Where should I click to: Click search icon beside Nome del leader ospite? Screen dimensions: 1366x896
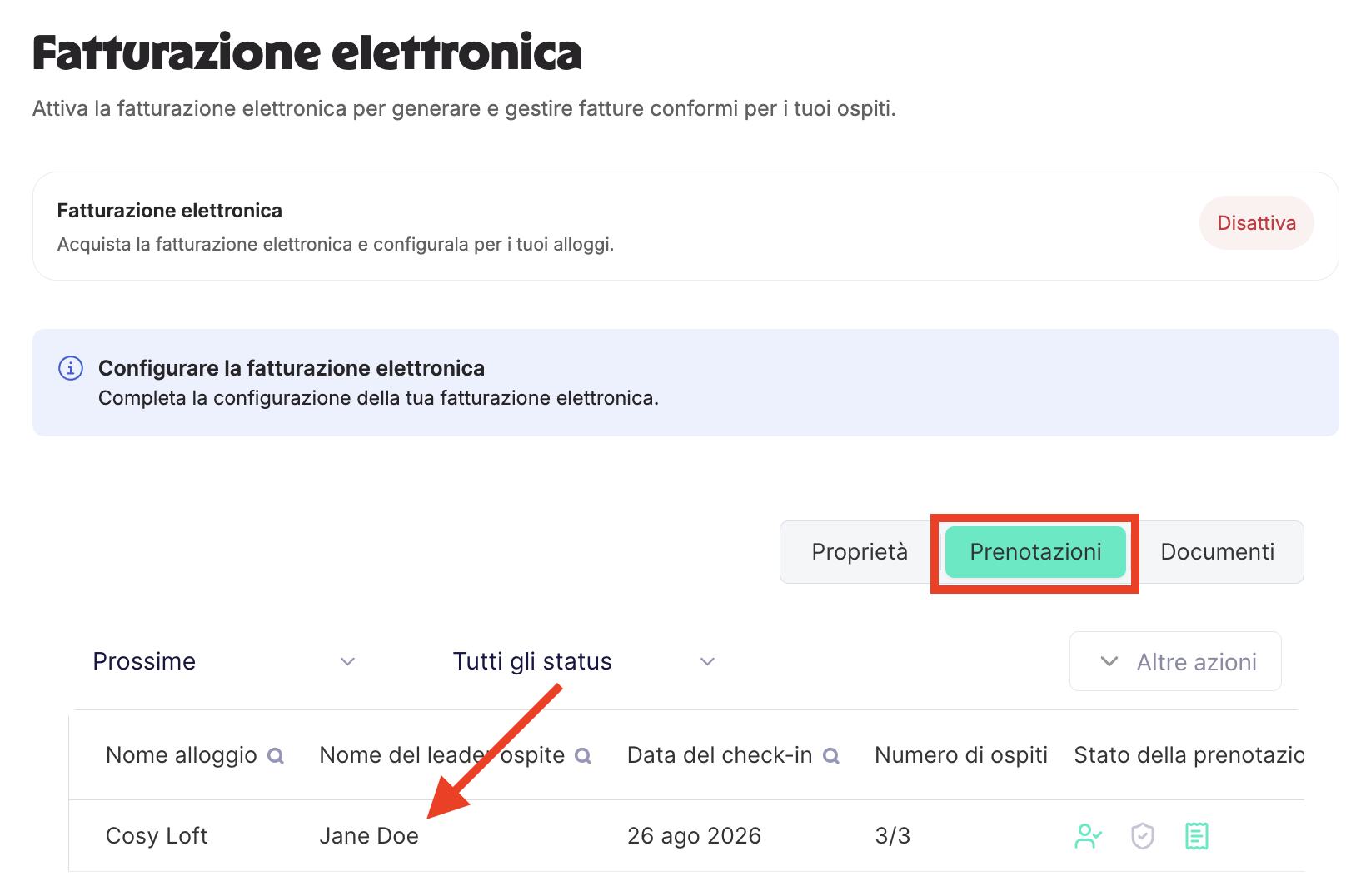point(583,756)
